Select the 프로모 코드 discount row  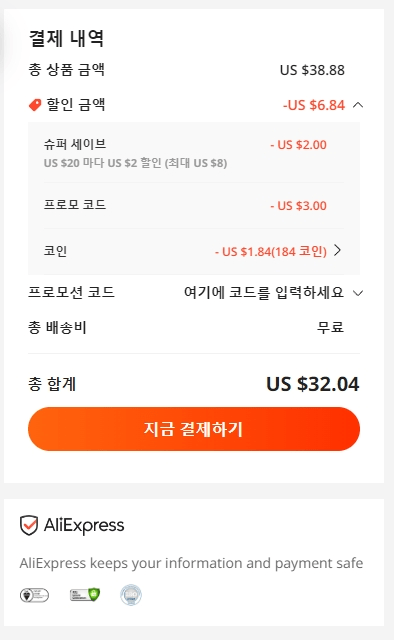[x=194, y=205]
